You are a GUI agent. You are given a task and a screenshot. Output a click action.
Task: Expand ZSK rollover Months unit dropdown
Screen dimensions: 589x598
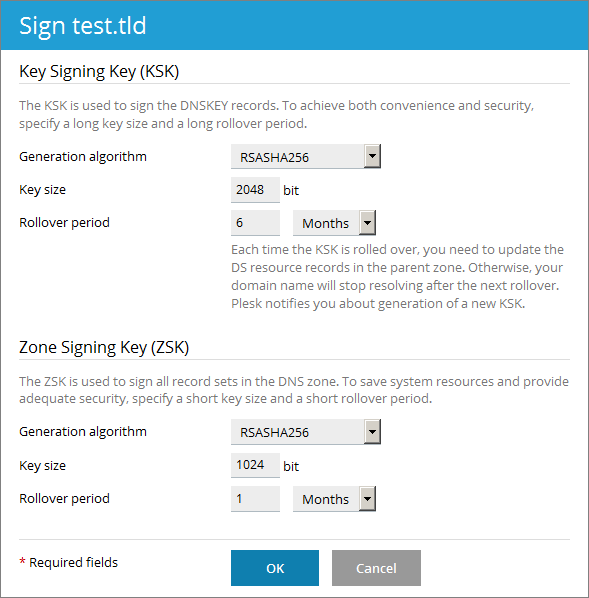click(x=334, y=498)
